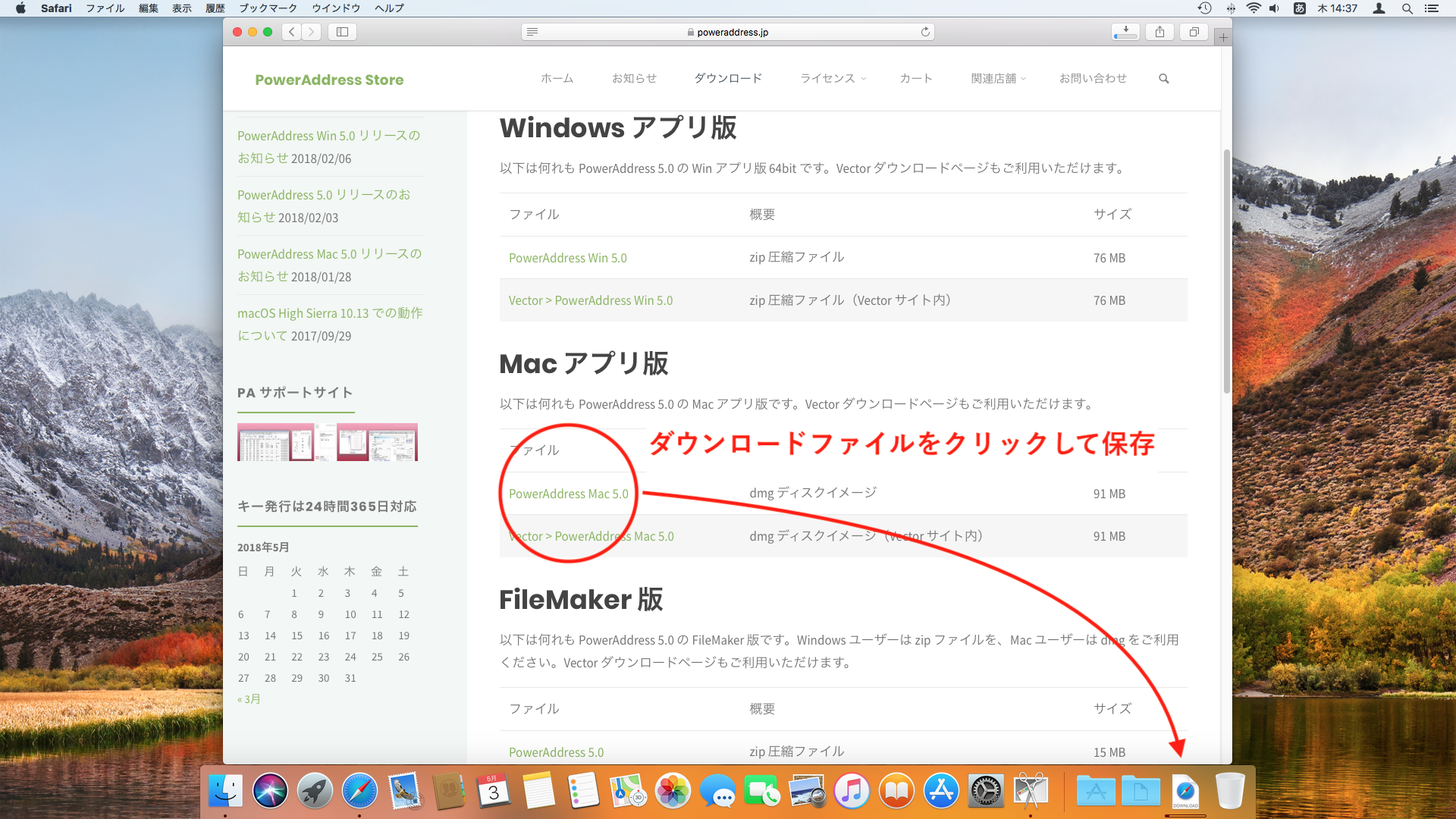Click the PA support site thumbnail image
The height and width of the screenshot is (819, 1456).
pyautogui.click(x=328, y=442)
